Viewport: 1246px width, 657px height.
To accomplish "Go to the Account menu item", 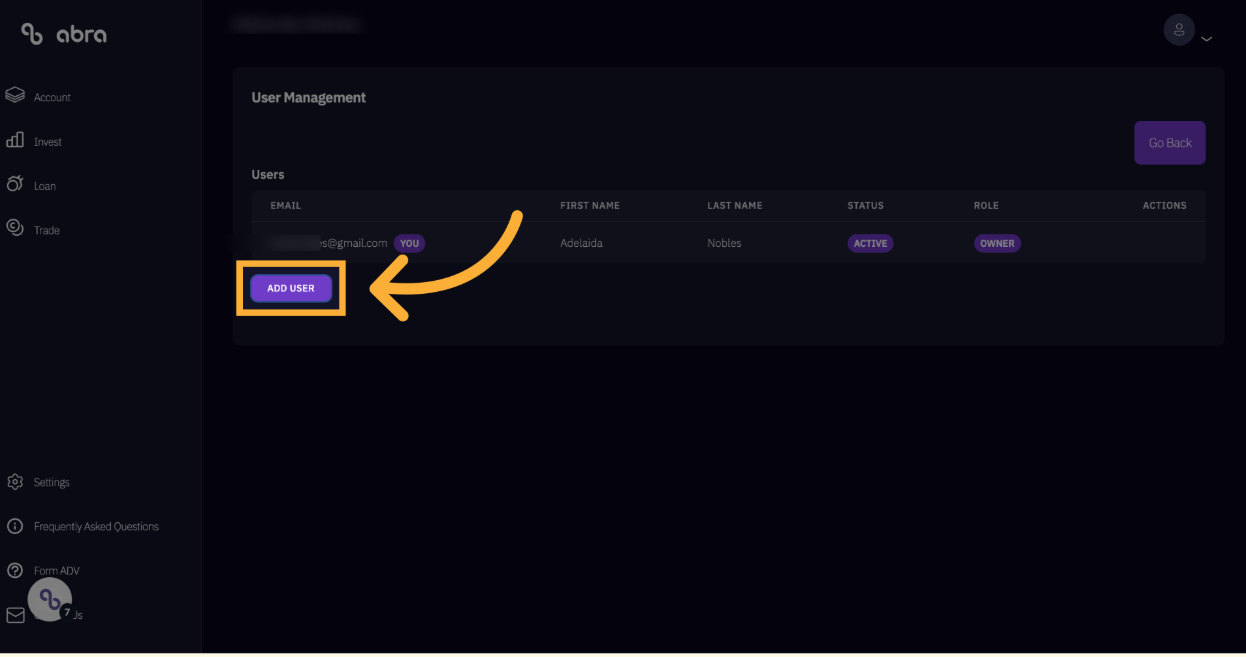I will [52, 97].
